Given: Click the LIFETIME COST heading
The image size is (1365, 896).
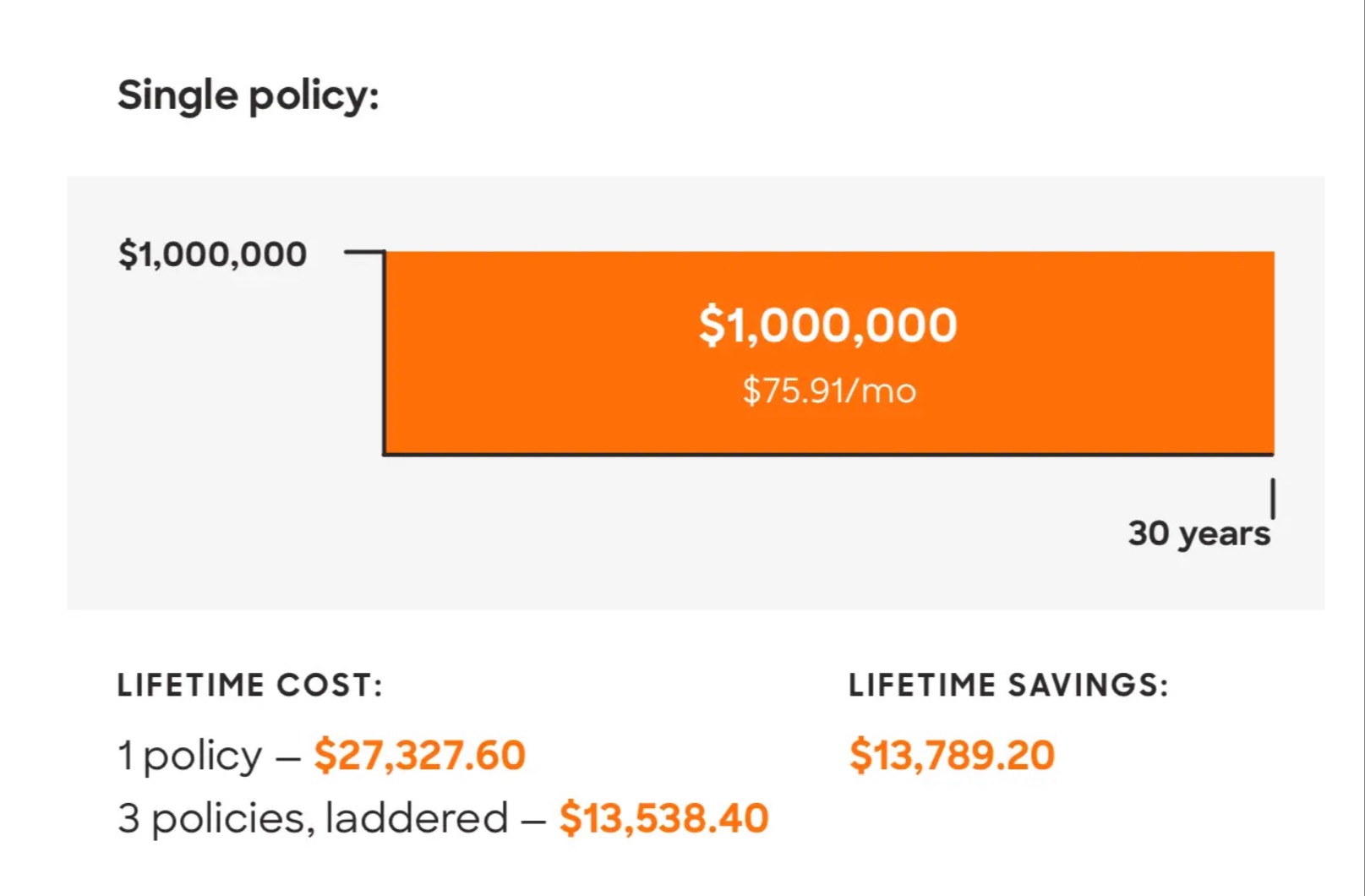Looking at the screenshot, I should click(x=250, y=685).
